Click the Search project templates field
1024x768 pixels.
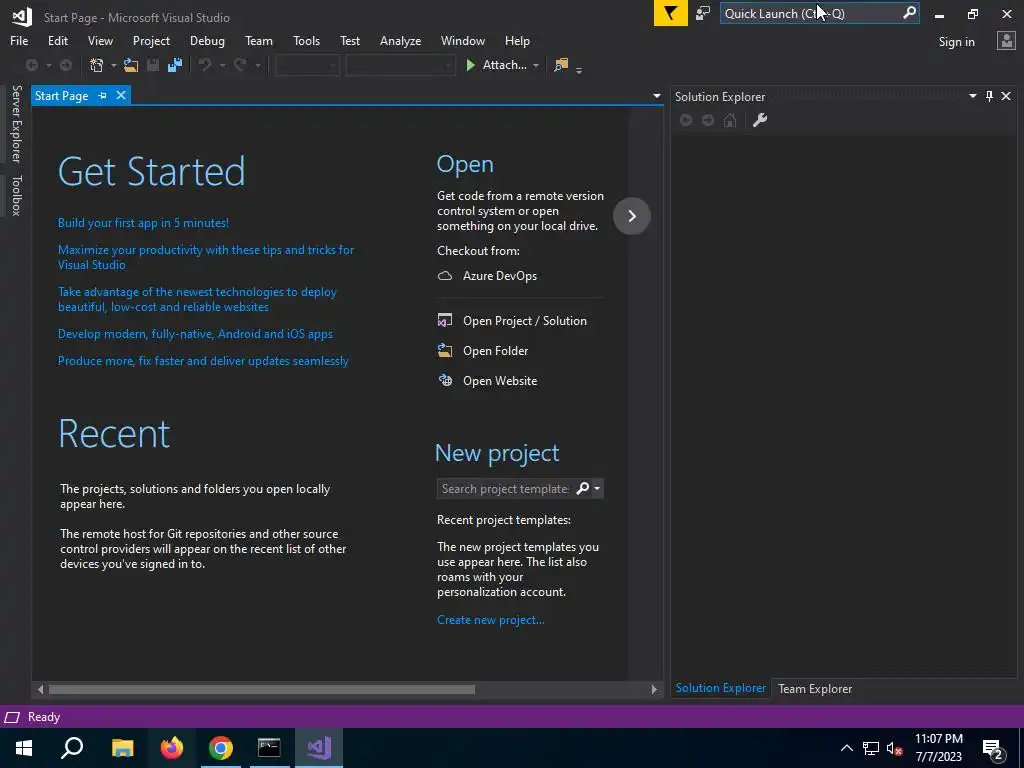click(505, 488)
